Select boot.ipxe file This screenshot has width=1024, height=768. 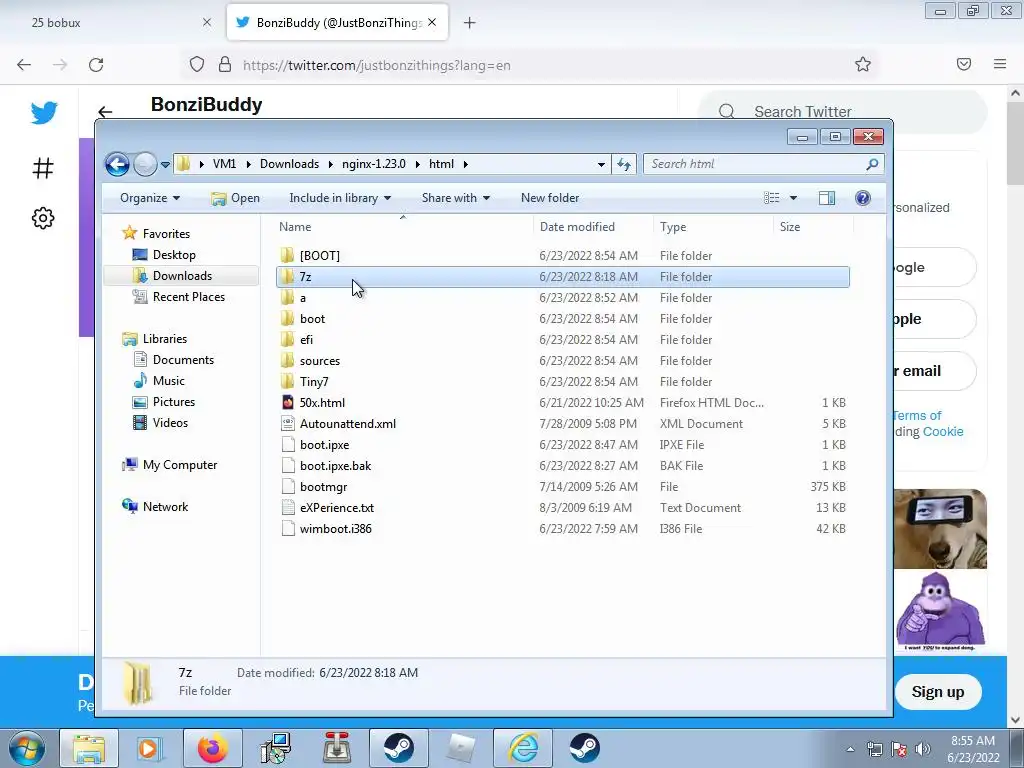[325, 445]
